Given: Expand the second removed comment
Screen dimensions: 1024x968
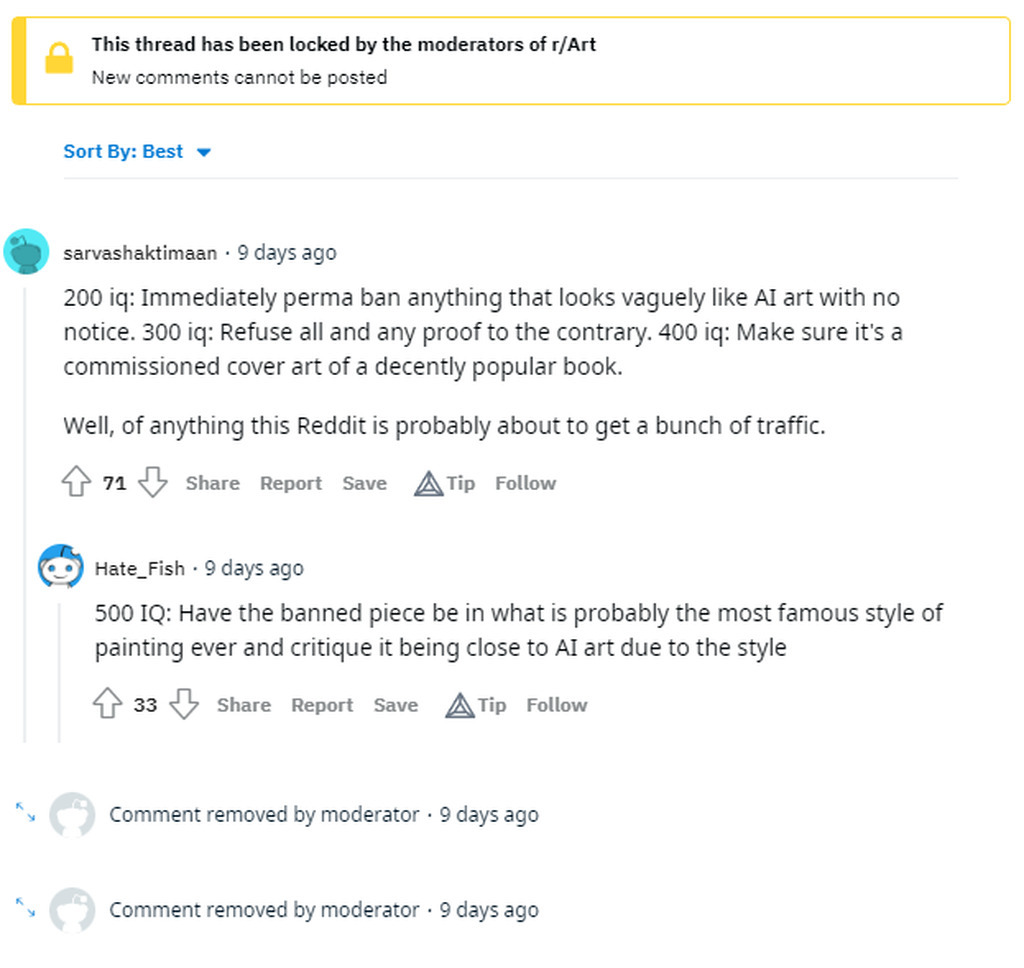Looking at the screenshot, I should click(x=25, y=907).
